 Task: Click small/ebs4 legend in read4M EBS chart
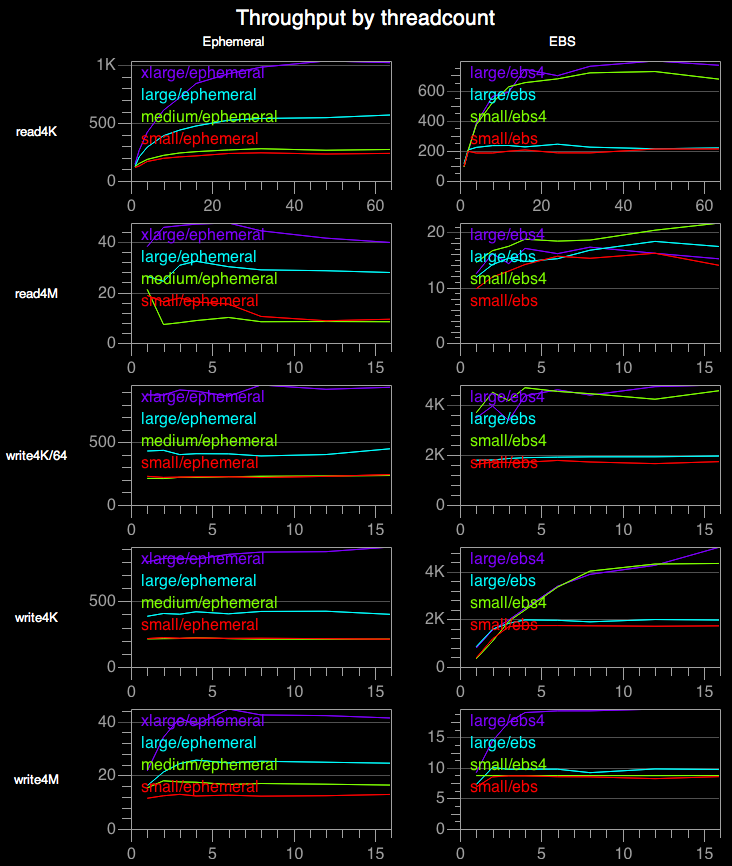[x=508, y=279]
